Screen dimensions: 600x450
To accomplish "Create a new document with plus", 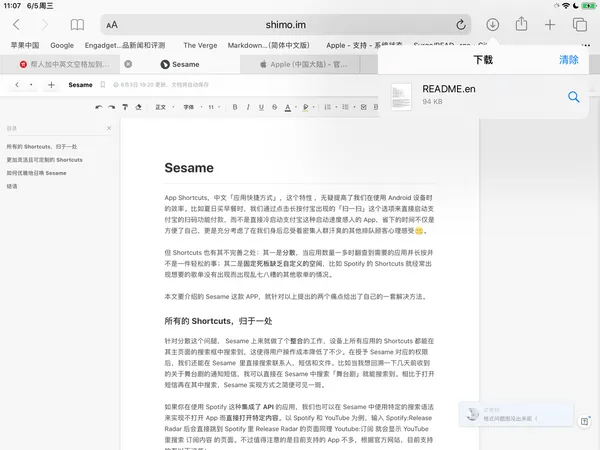I will click(51, 85).
